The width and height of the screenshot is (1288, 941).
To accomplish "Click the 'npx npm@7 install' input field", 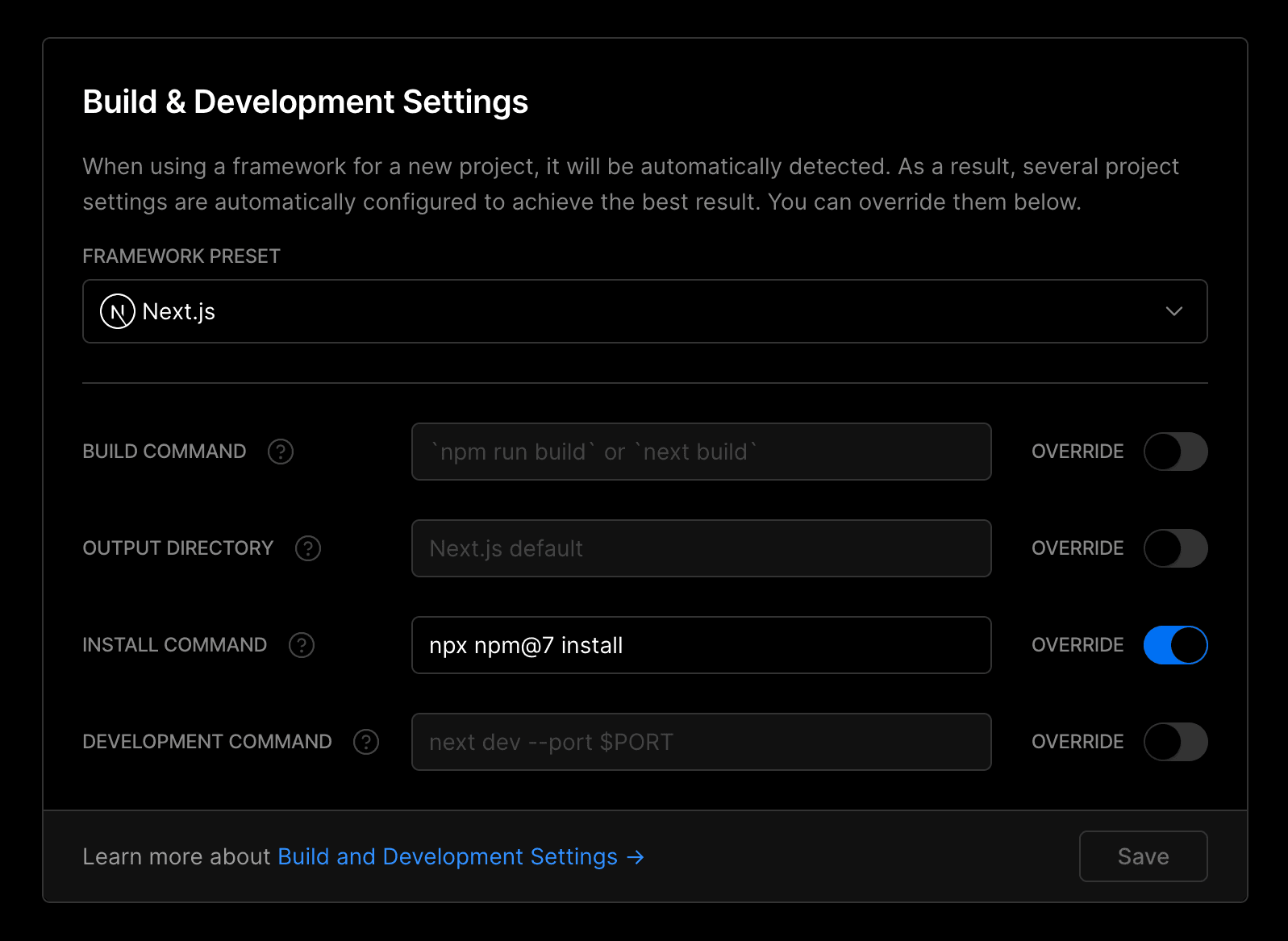I will pyautogui.click(x=700, y=645).
